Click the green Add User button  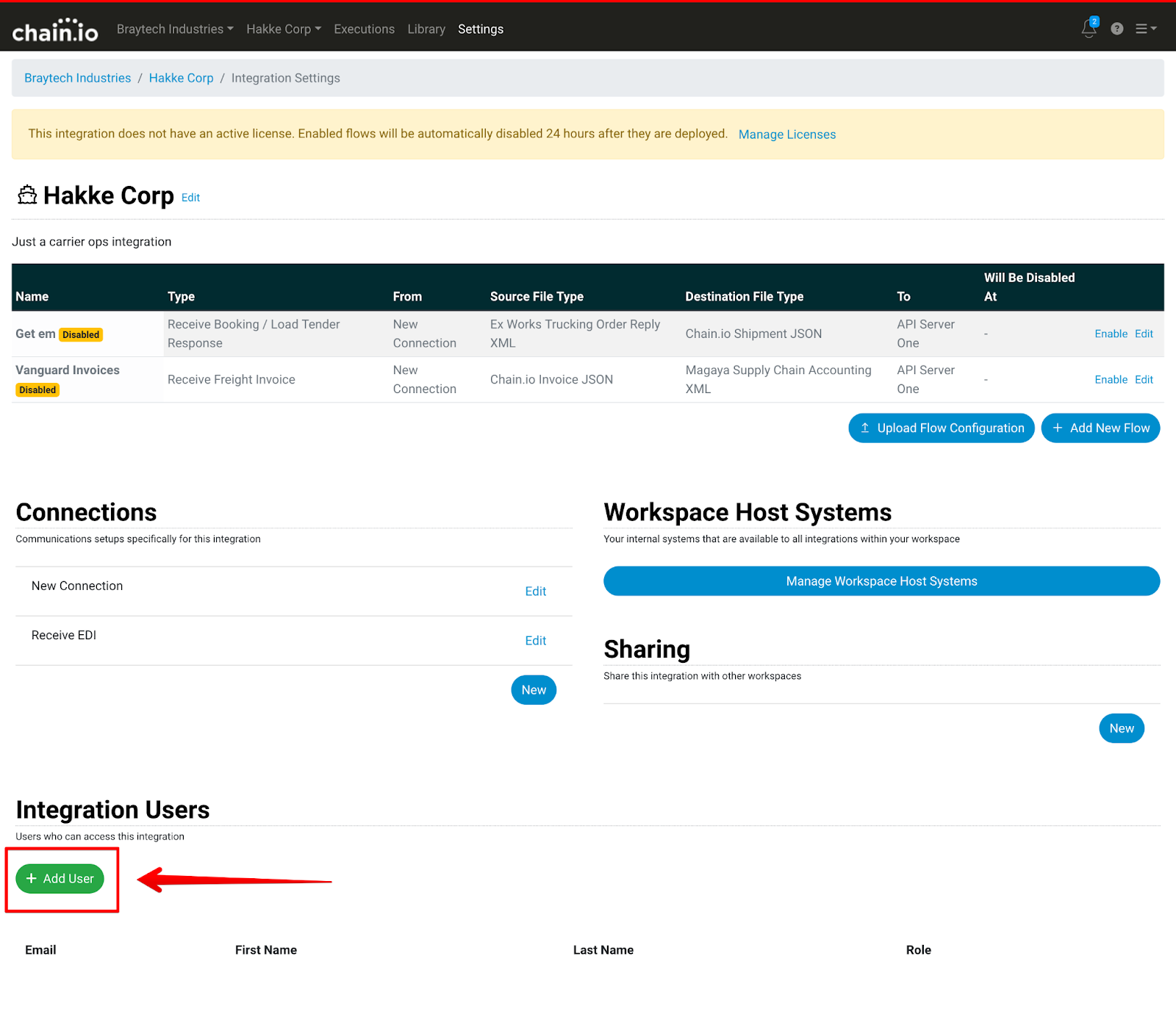pos(60,879)
